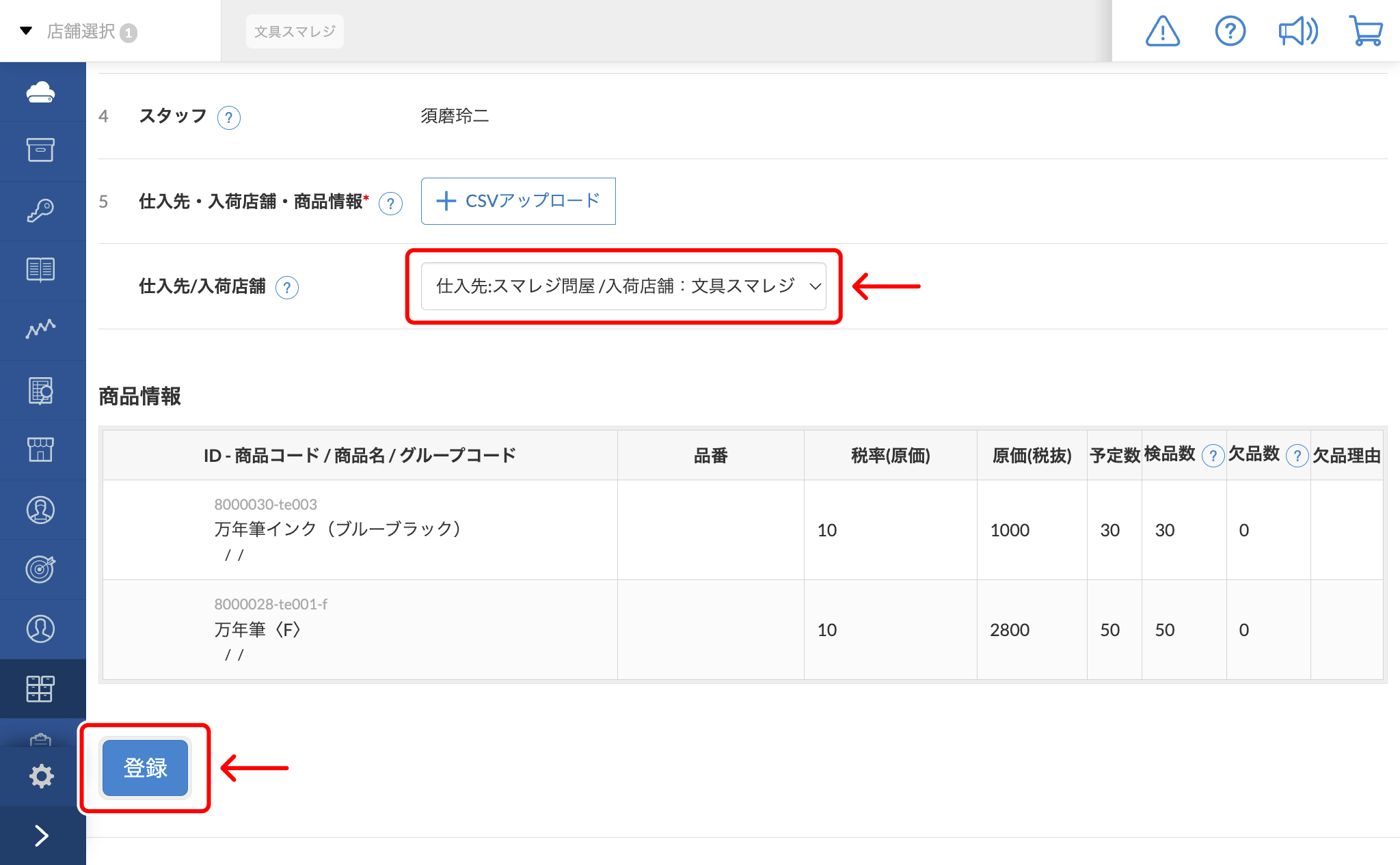The height and width of the screenshot is (865, 1400).
Task: Open the top-bar help question icon
Action: [1230, 31]
